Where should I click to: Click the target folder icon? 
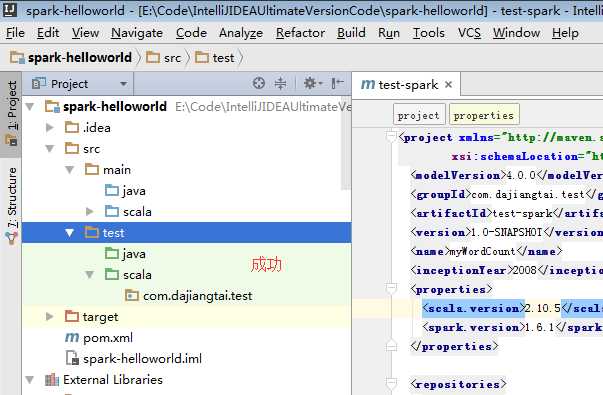pos(72,317)
